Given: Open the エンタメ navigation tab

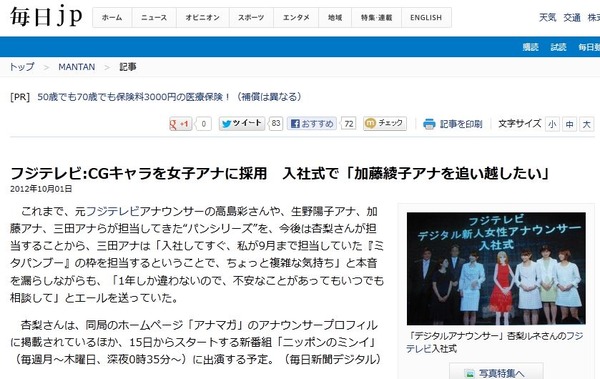Looking at the screenshot, I should click(296, 18).
